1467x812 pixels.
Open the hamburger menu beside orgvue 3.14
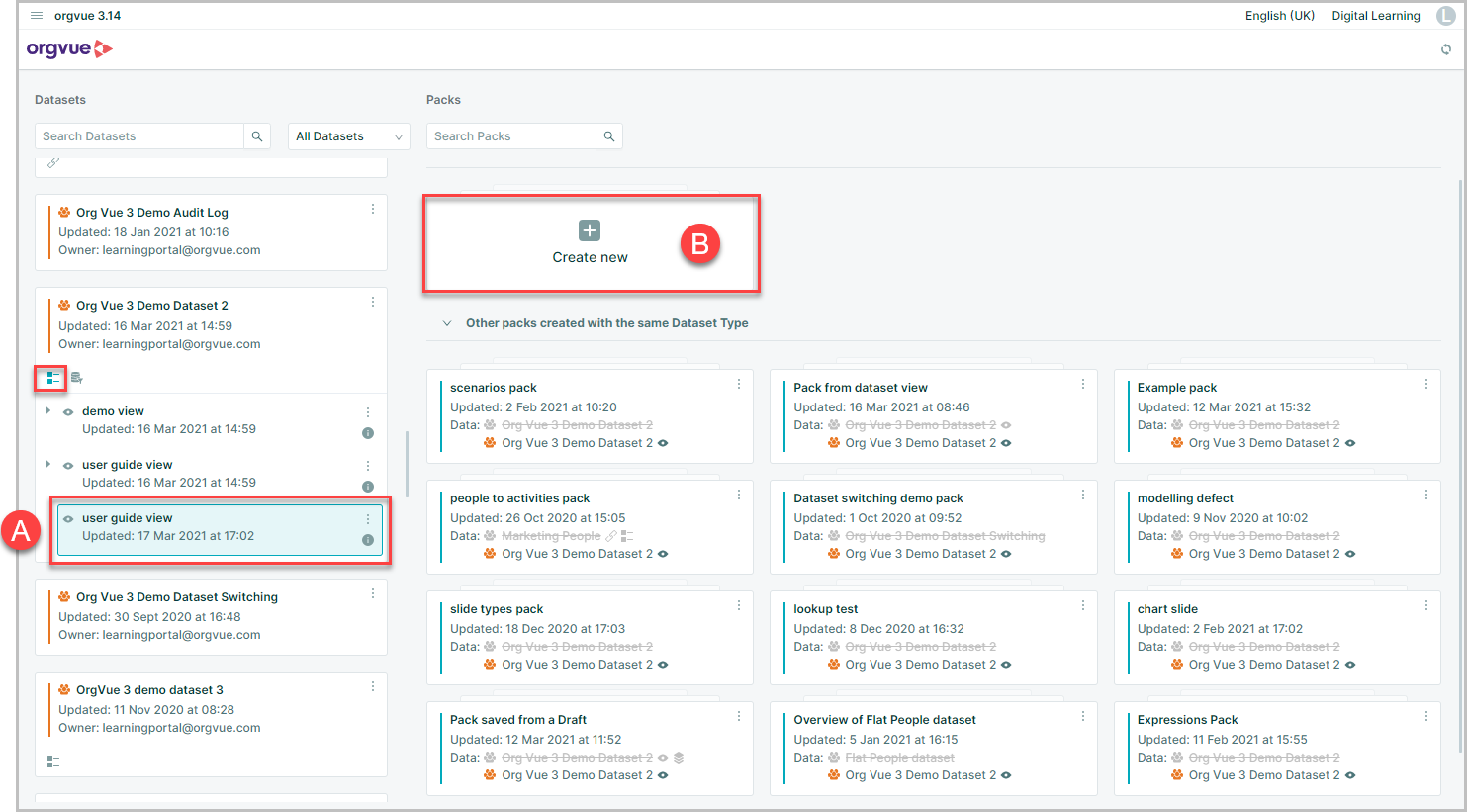coord(37,16)
